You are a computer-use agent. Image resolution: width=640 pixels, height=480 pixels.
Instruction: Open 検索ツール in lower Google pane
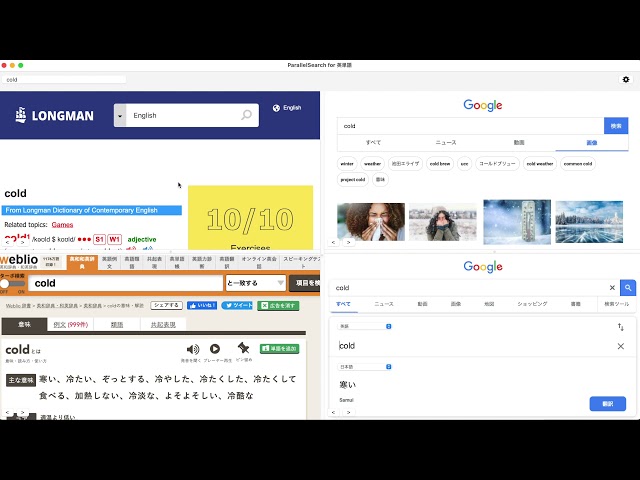(616, 304)
